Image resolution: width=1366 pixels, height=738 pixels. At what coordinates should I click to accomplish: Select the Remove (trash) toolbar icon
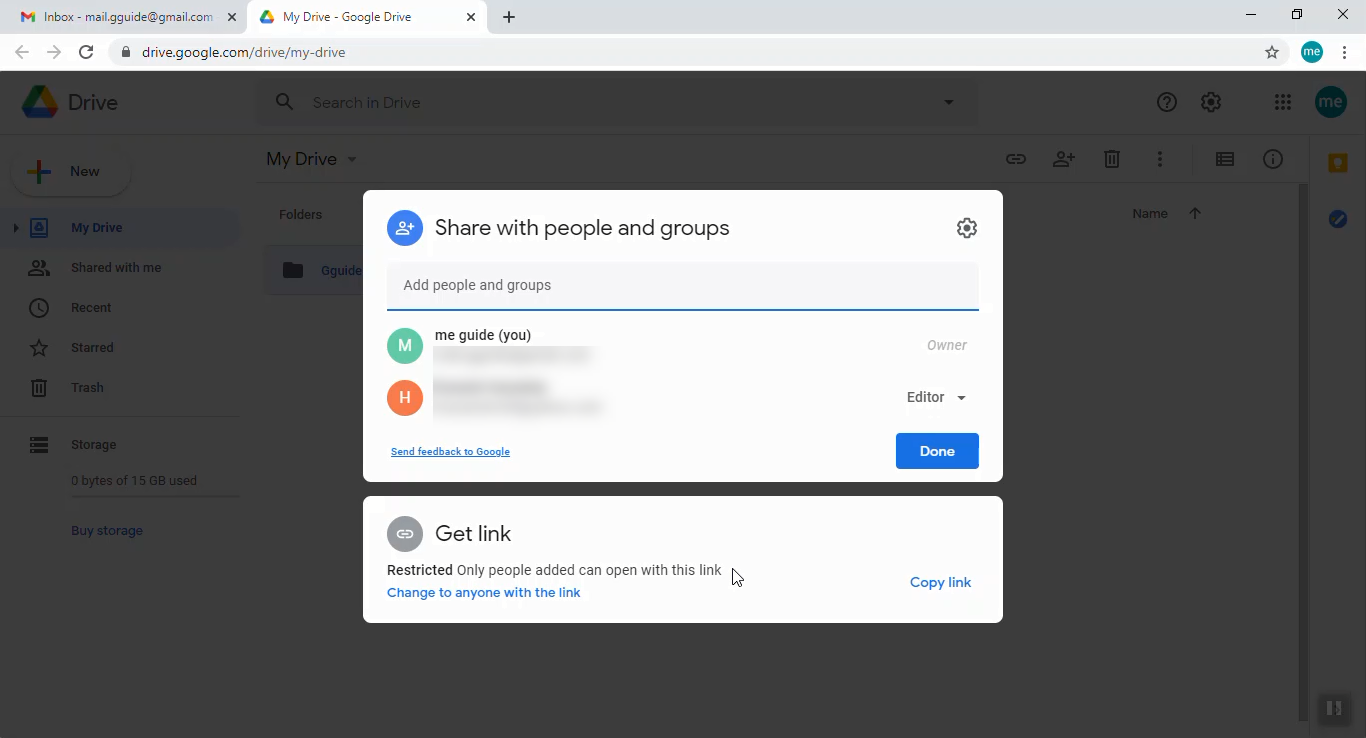point(1112,159)
